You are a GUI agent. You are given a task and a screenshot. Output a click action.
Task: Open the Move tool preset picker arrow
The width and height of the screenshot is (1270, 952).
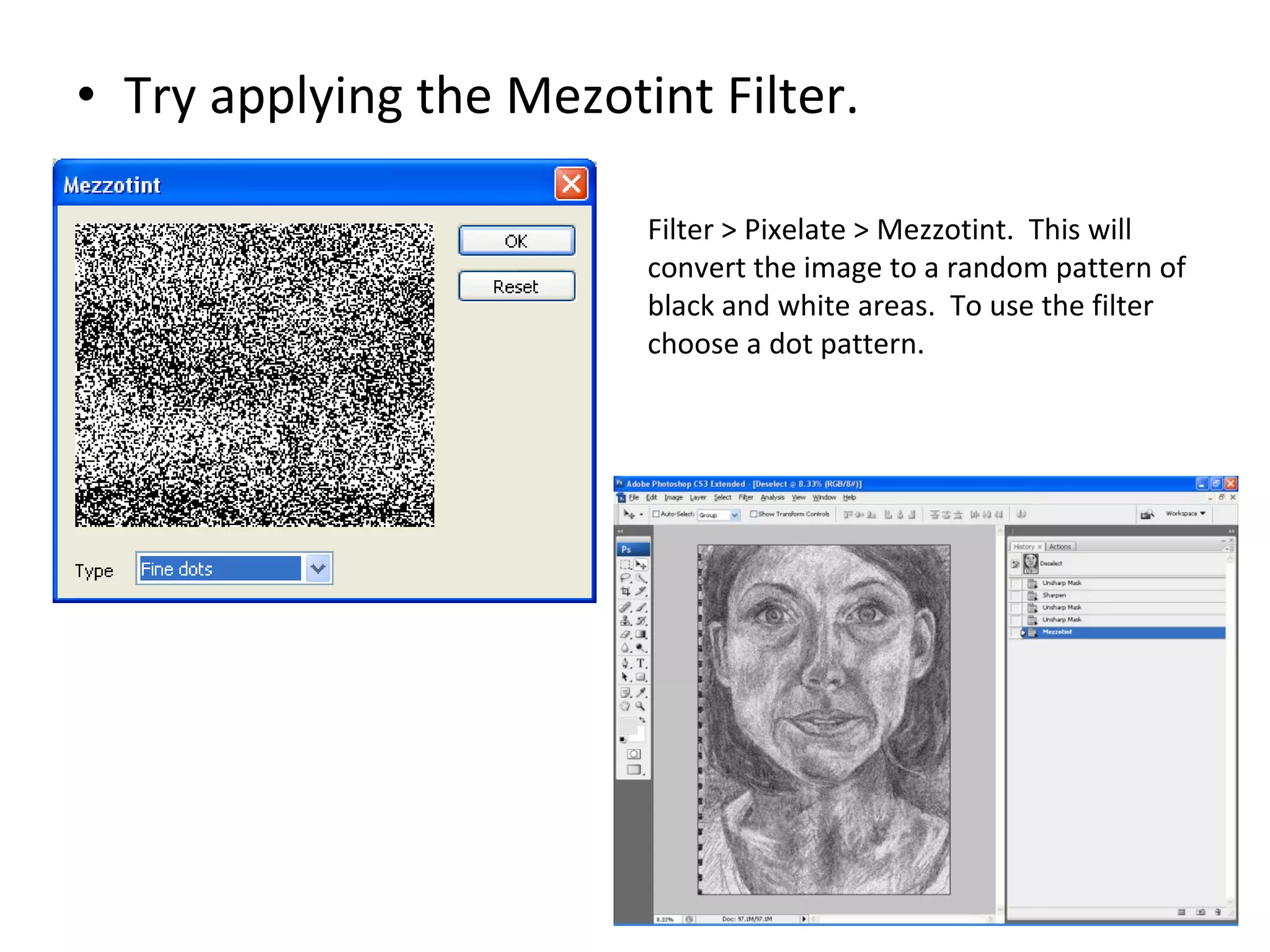coord(641,514)
